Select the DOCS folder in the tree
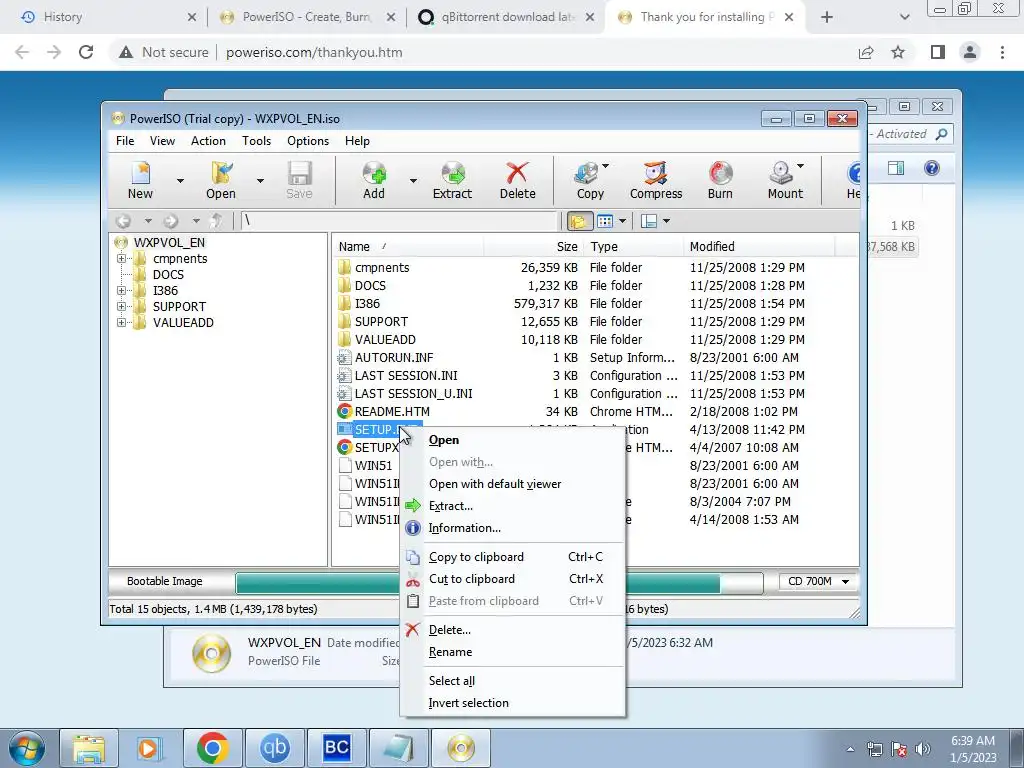The height and width of the screenshot is (768, 1024). click(x=168, y=275)
